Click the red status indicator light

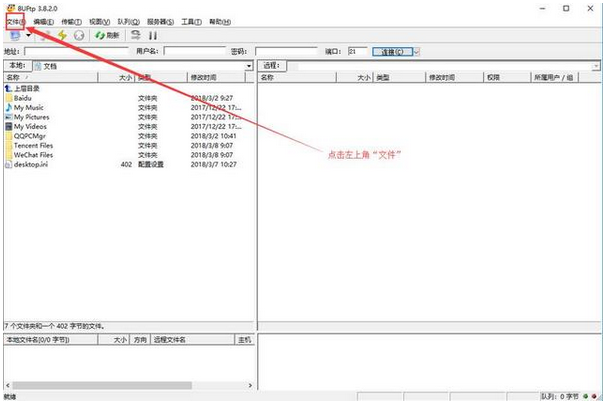pos(594,396)
